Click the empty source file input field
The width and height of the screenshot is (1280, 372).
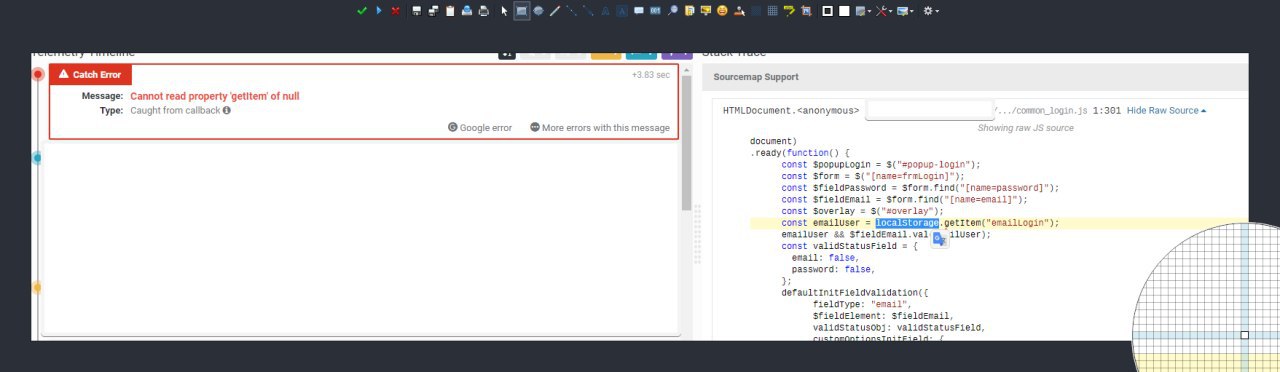[929, 110]
